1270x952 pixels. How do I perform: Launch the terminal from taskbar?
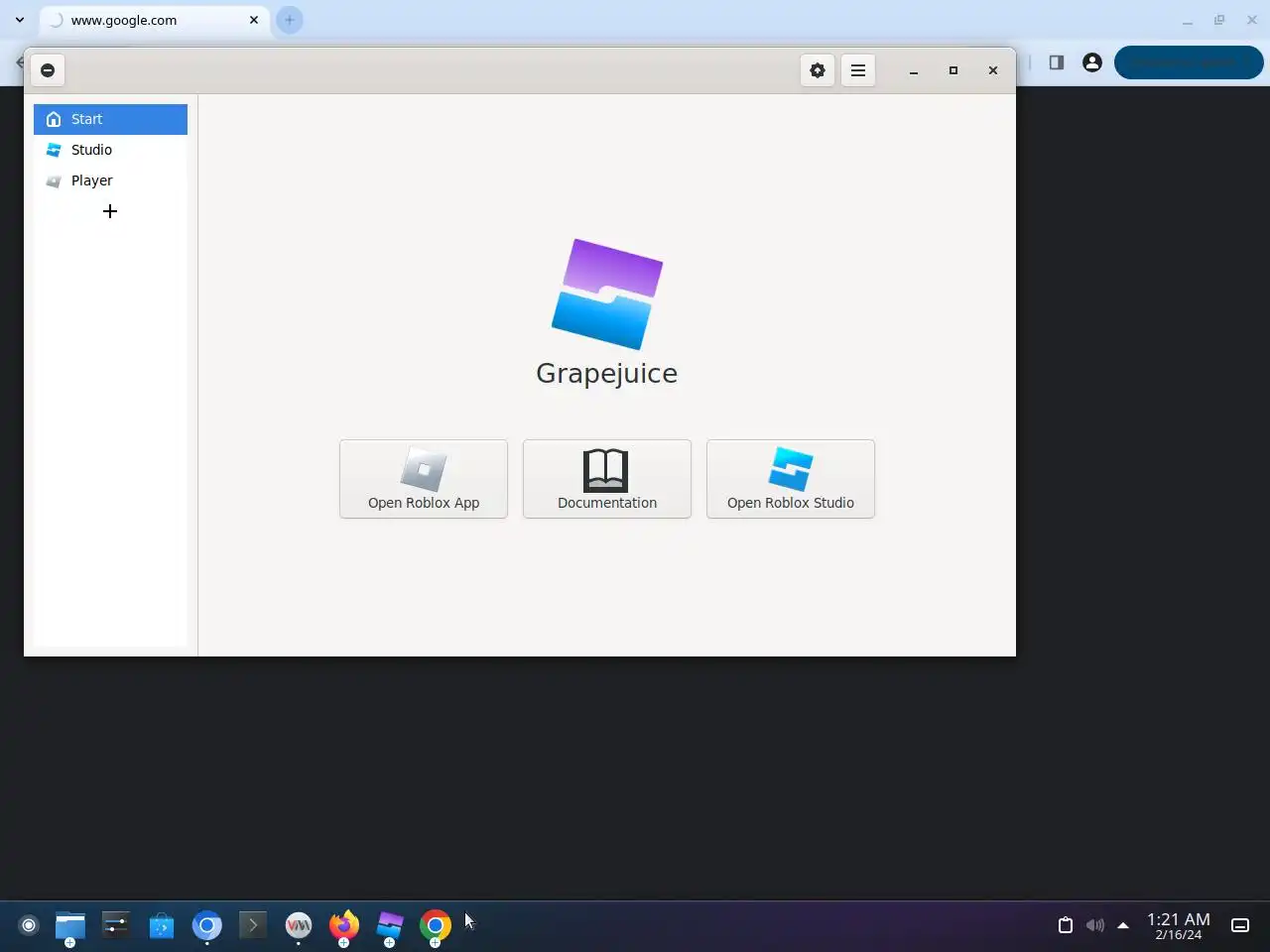(x=253, y=925)
